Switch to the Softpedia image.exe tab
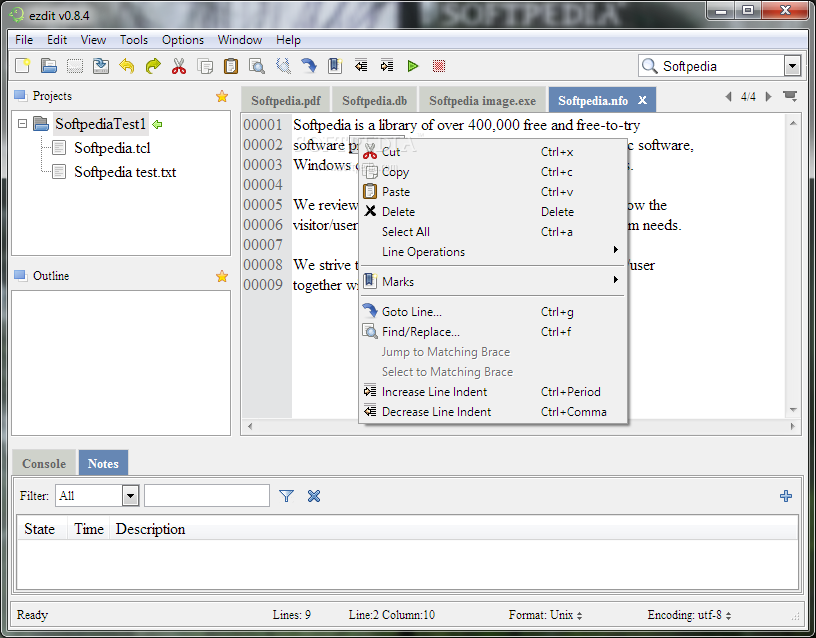816x638 pixels. point(482,100)
